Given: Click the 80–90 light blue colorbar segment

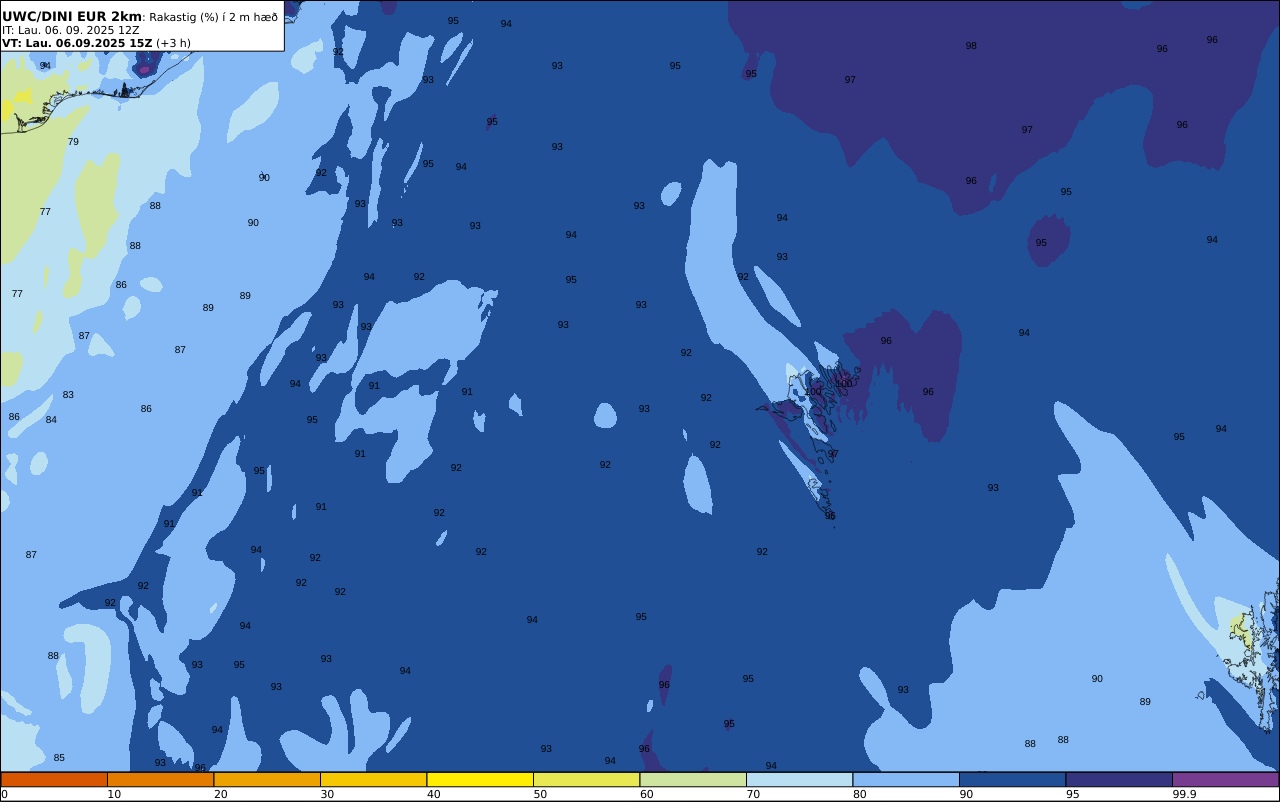Looking at the screenshot, I should click(x=906, y=779).
